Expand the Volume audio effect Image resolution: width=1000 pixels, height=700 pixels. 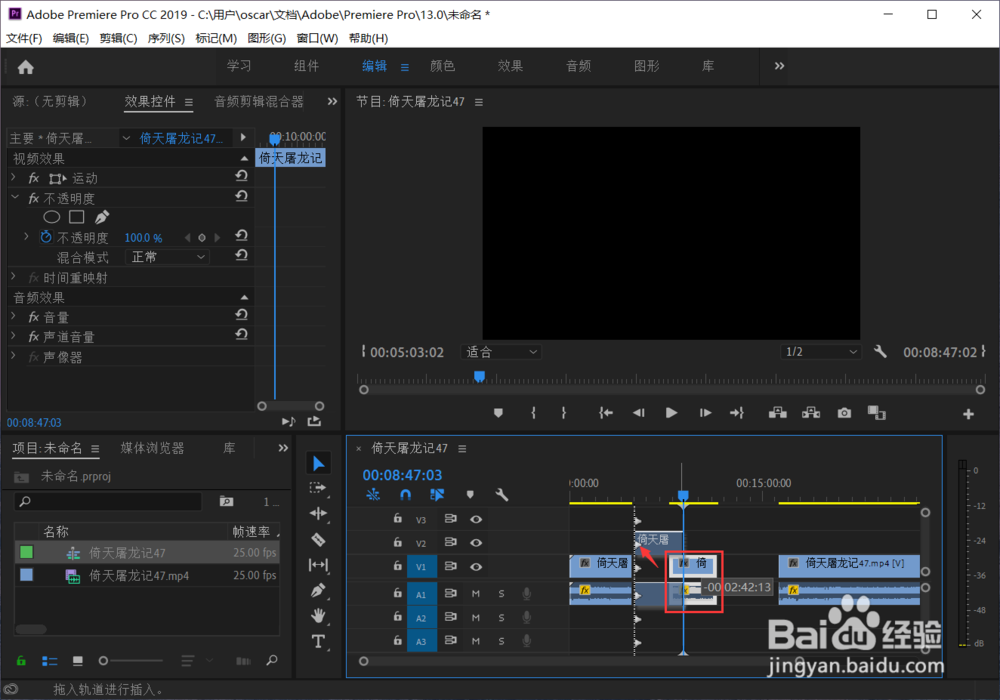pyautogui.click(x=13, y=316)
